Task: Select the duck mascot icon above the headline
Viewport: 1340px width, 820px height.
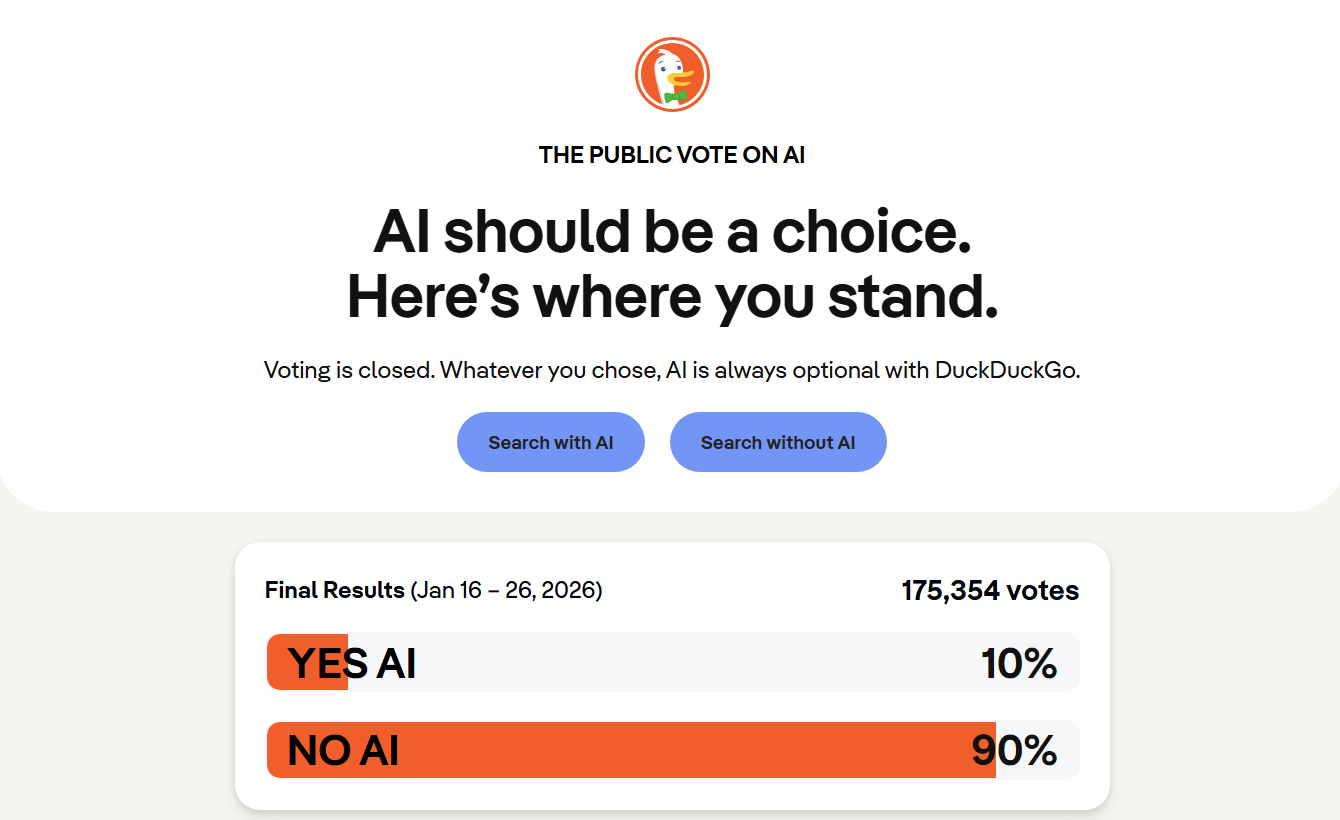Action: (x=672, y=74)
